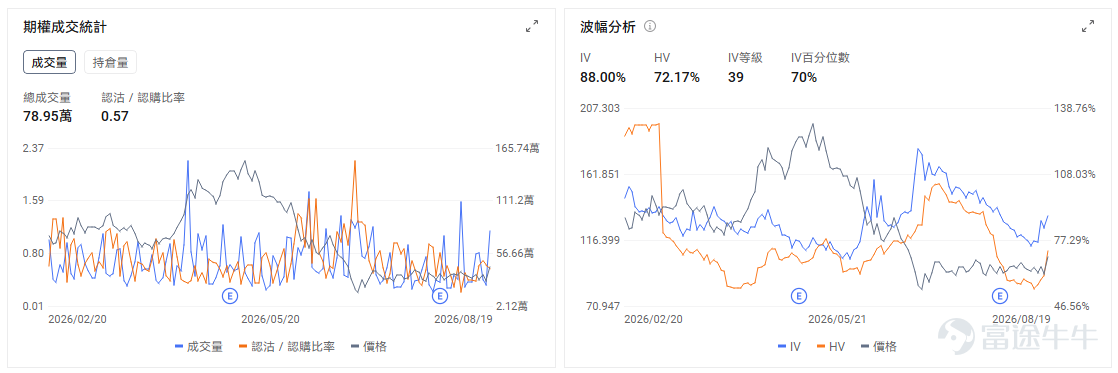Click the 波幅分析 panel title
Image resolution: width=1118 pixels, height=373 pixels.
point(608,27)
